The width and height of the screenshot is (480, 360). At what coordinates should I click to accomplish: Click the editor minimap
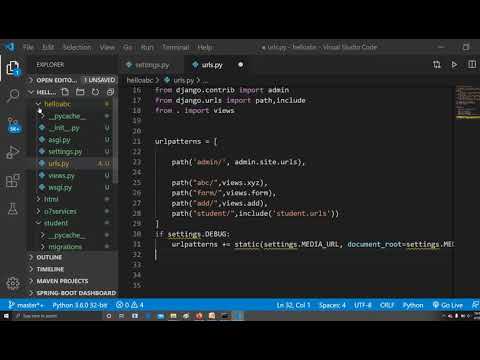click(467, 102)
